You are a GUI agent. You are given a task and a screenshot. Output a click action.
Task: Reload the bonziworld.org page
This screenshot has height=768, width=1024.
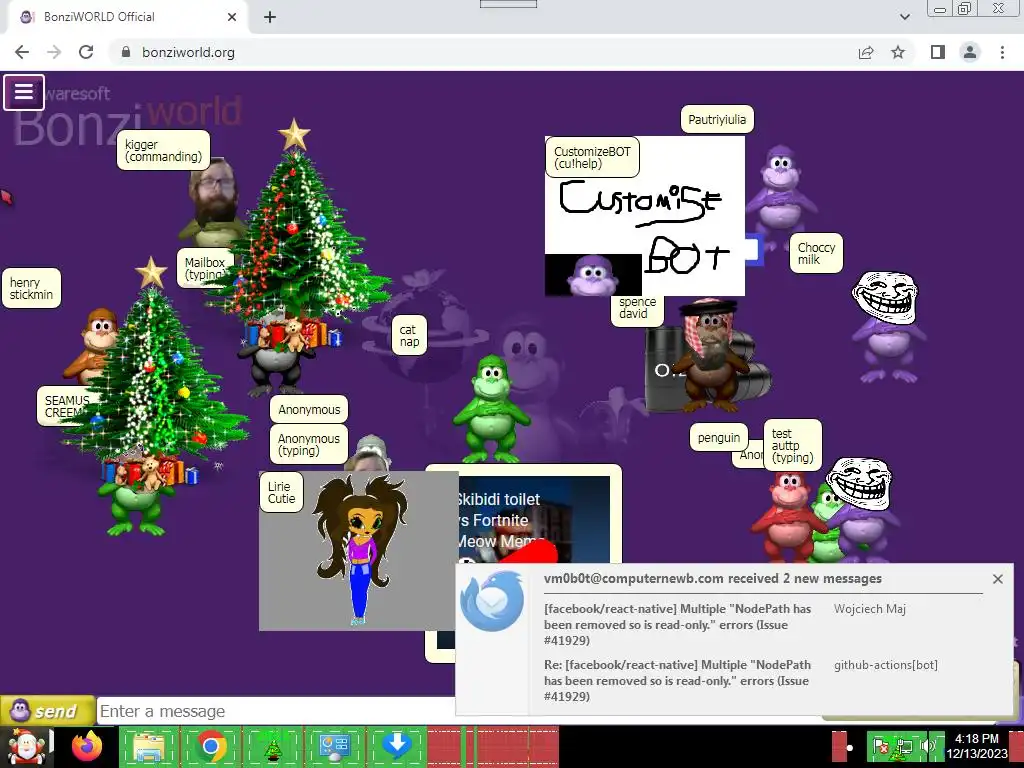point(86,52)
